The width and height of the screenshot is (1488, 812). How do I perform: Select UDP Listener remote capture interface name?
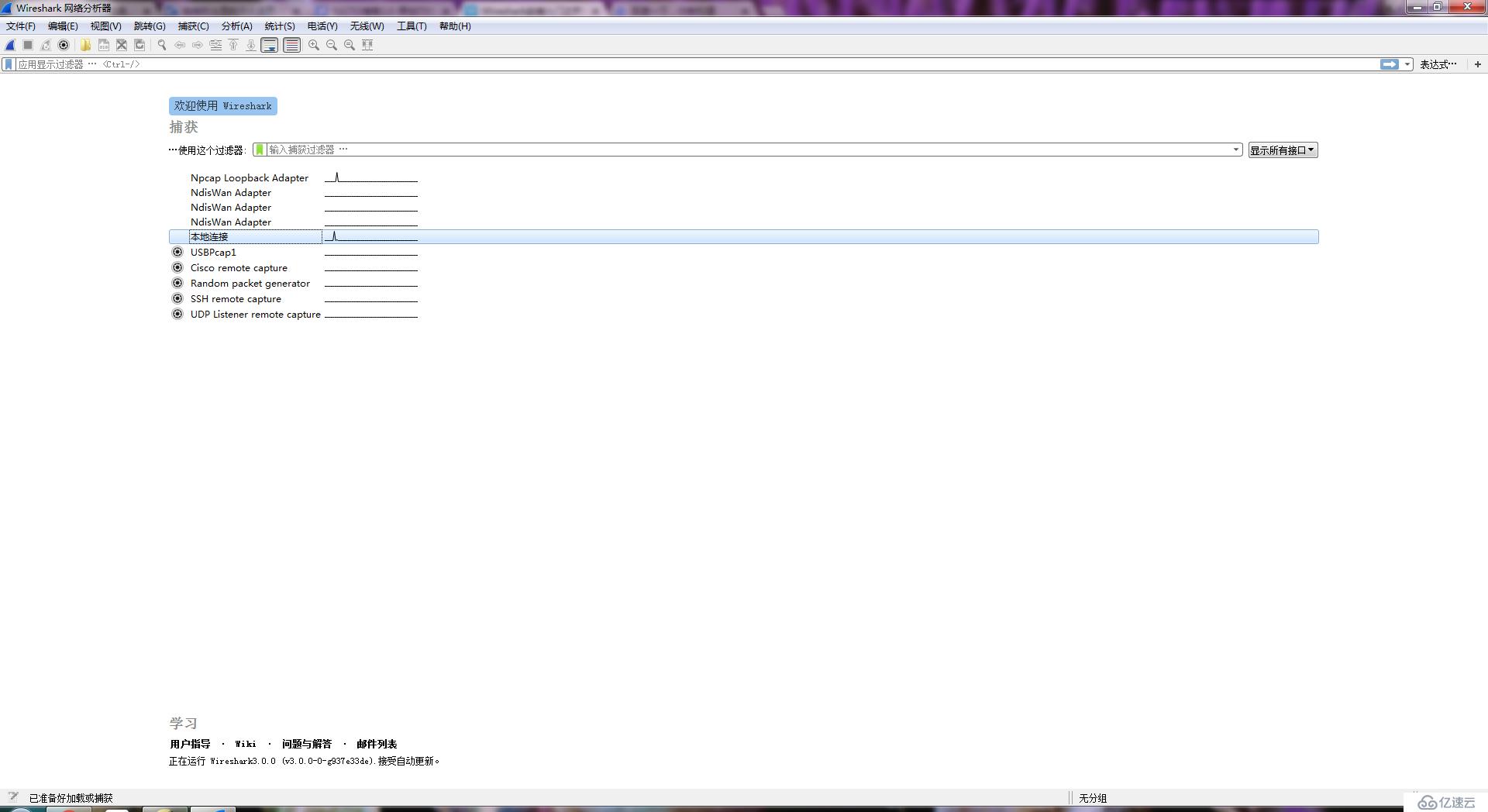pos(256,314)
